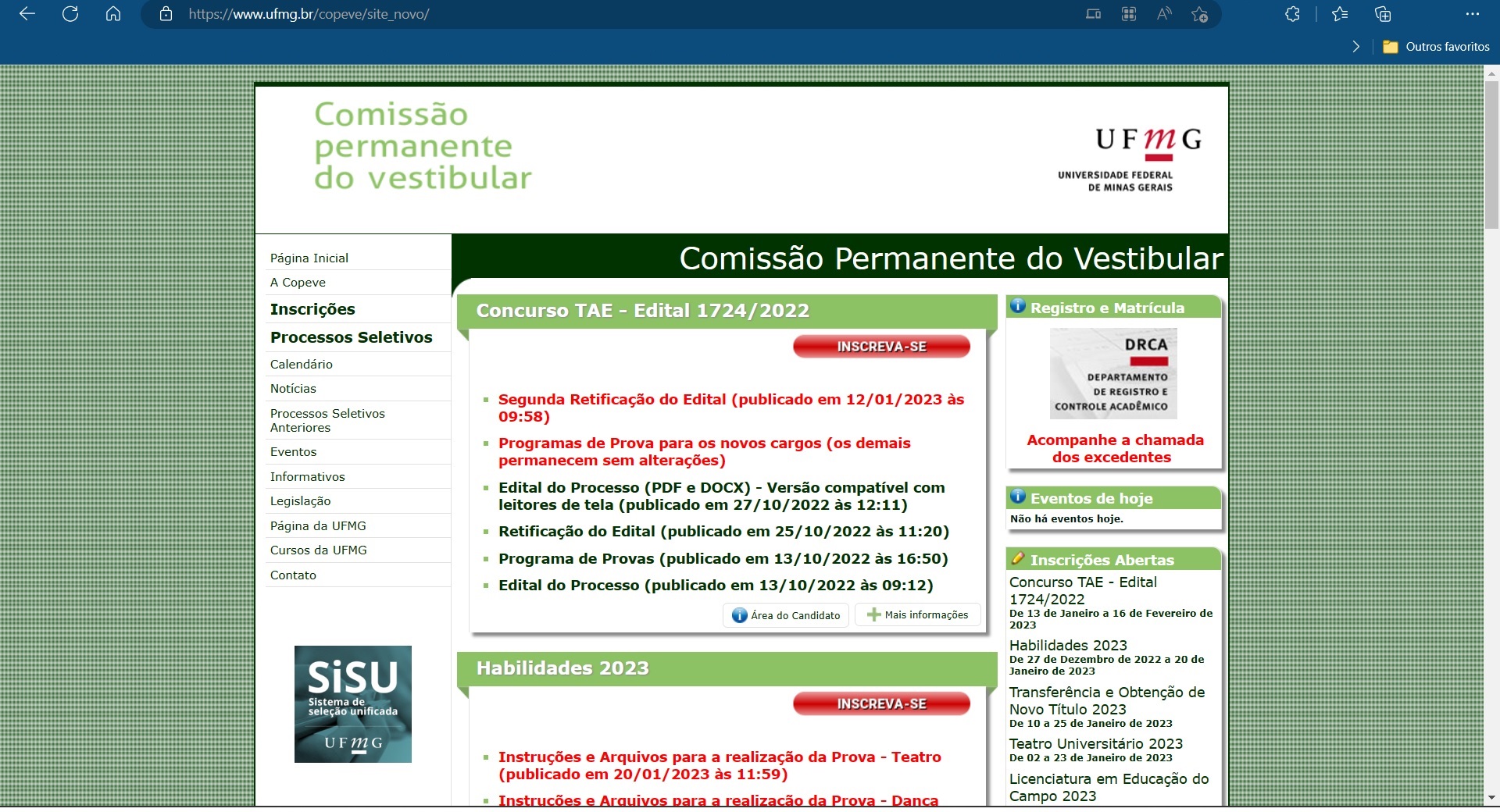1500x812 pixels.
Task: Open Programa de Provas 13/10/2022 link
Action: (x=723, y=559)
